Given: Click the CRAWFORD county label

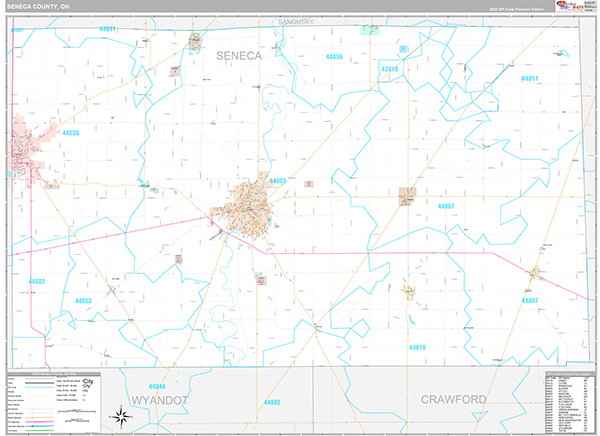Looking at the screenshot, I should [x=453, y=400].
